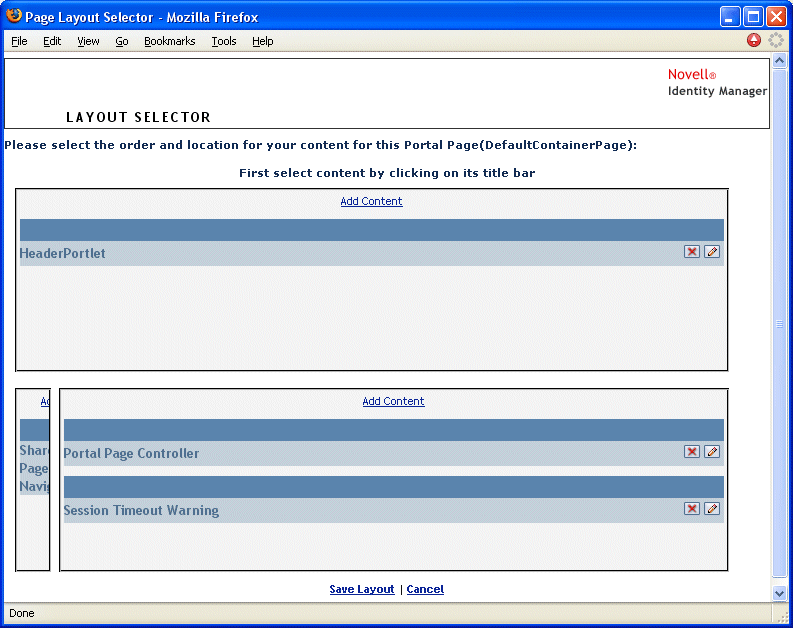Viewport: 793px width, 628px height.
Task: Click Add Content link in the header region
Action: pyautogui.click(x=371, y=201)
